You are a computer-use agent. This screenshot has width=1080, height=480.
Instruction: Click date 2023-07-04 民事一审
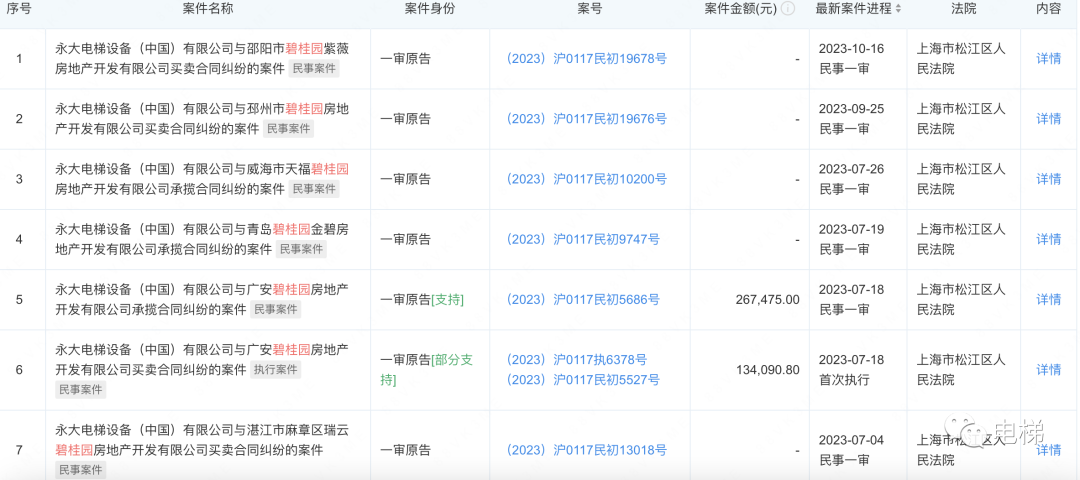[850, 450]
